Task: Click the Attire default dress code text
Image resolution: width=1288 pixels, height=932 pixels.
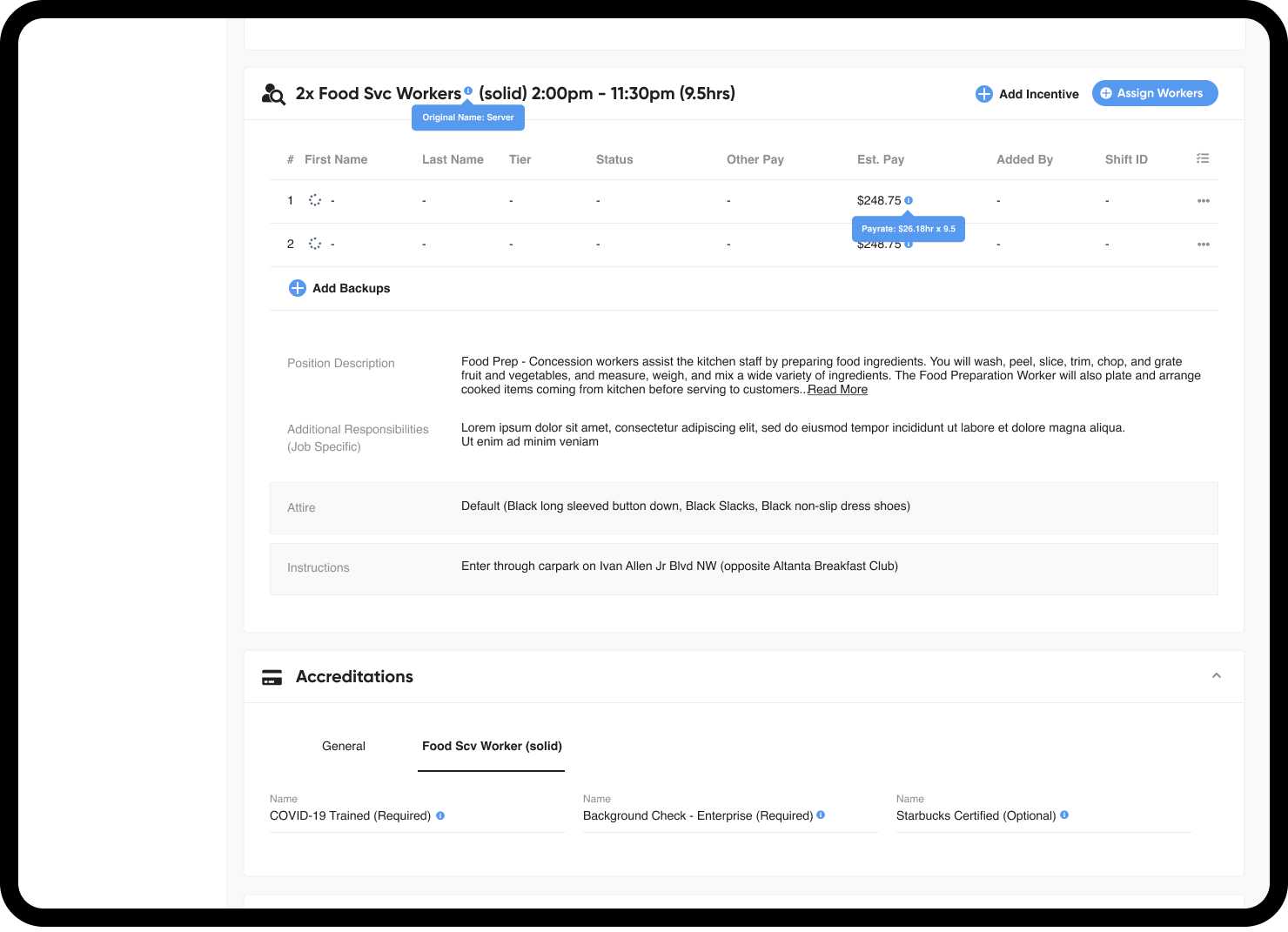Action: tap(686, 506)
